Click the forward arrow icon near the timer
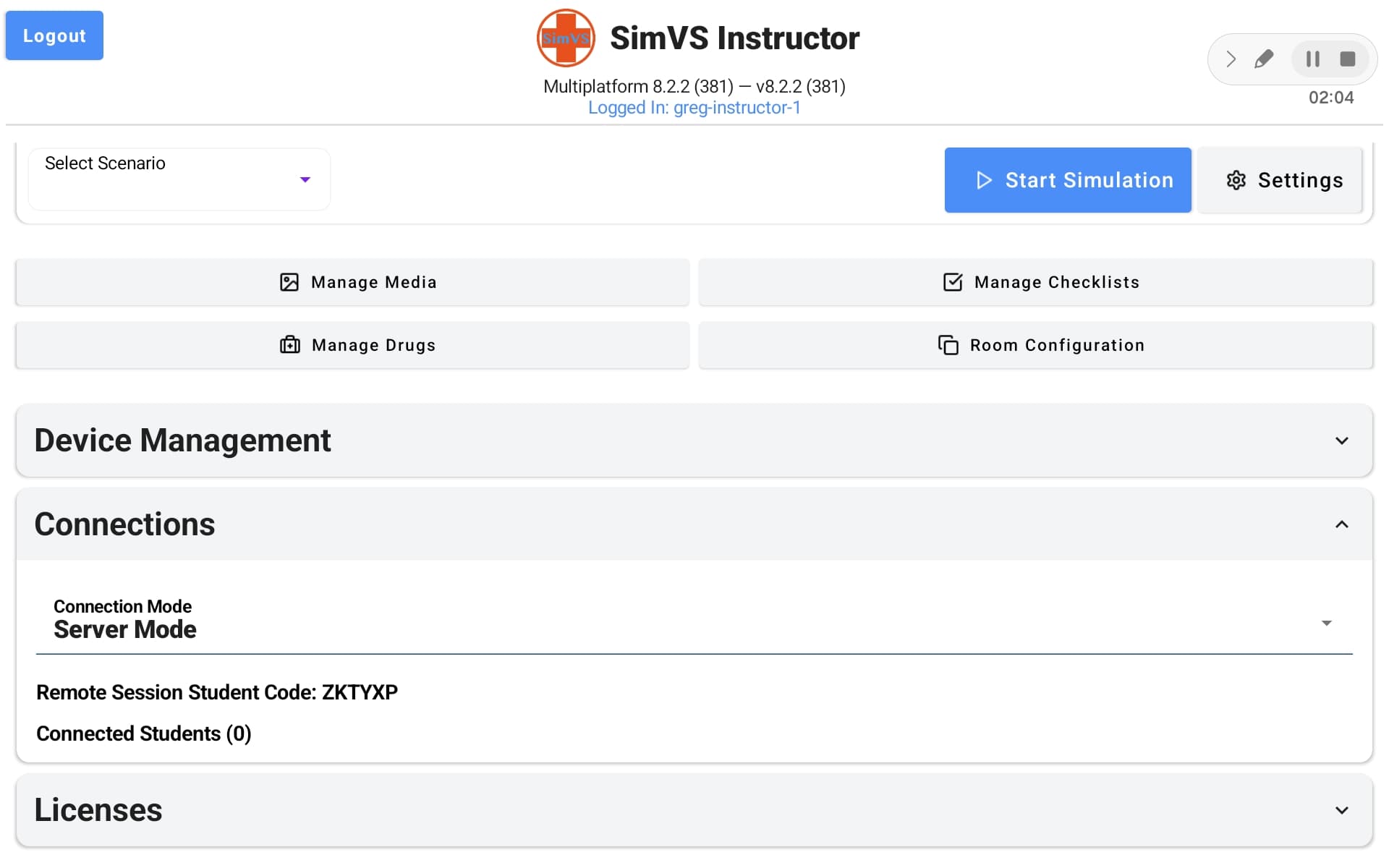The width and height of the screenshot is (1389, 868). click(x=1231, y=58)
